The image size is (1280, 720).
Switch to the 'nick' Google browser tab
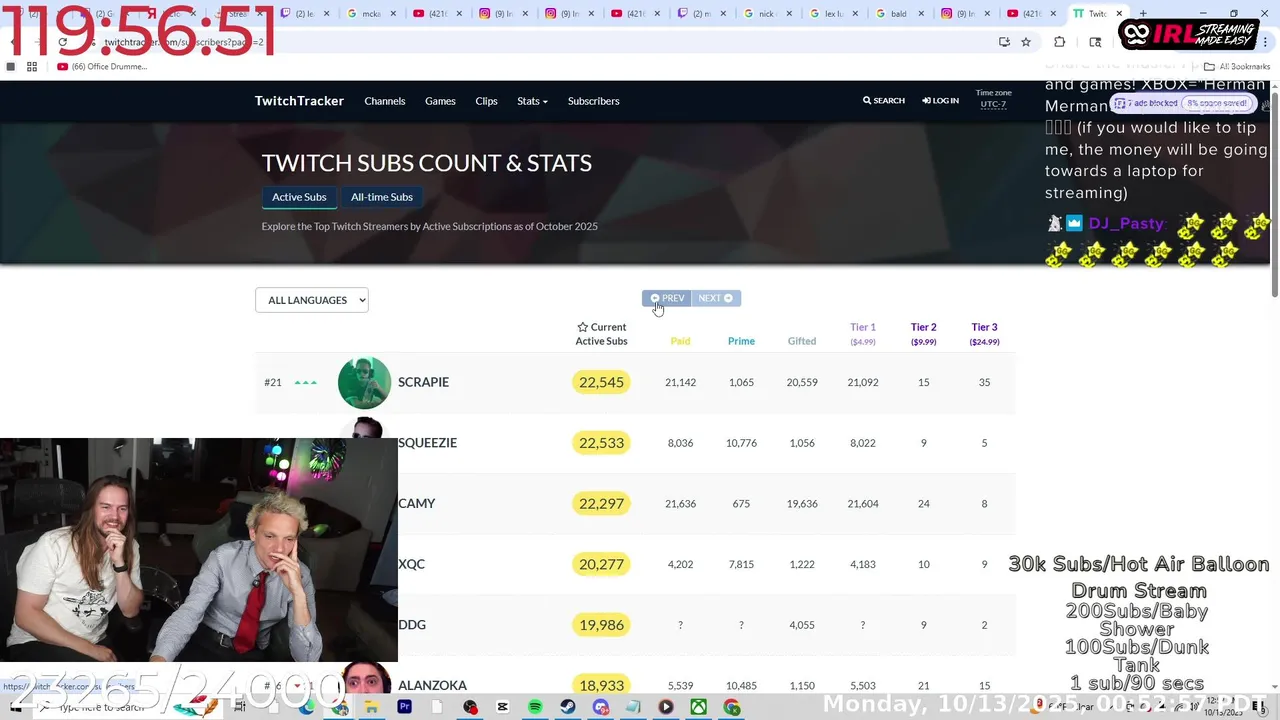(x=770, y=14)
